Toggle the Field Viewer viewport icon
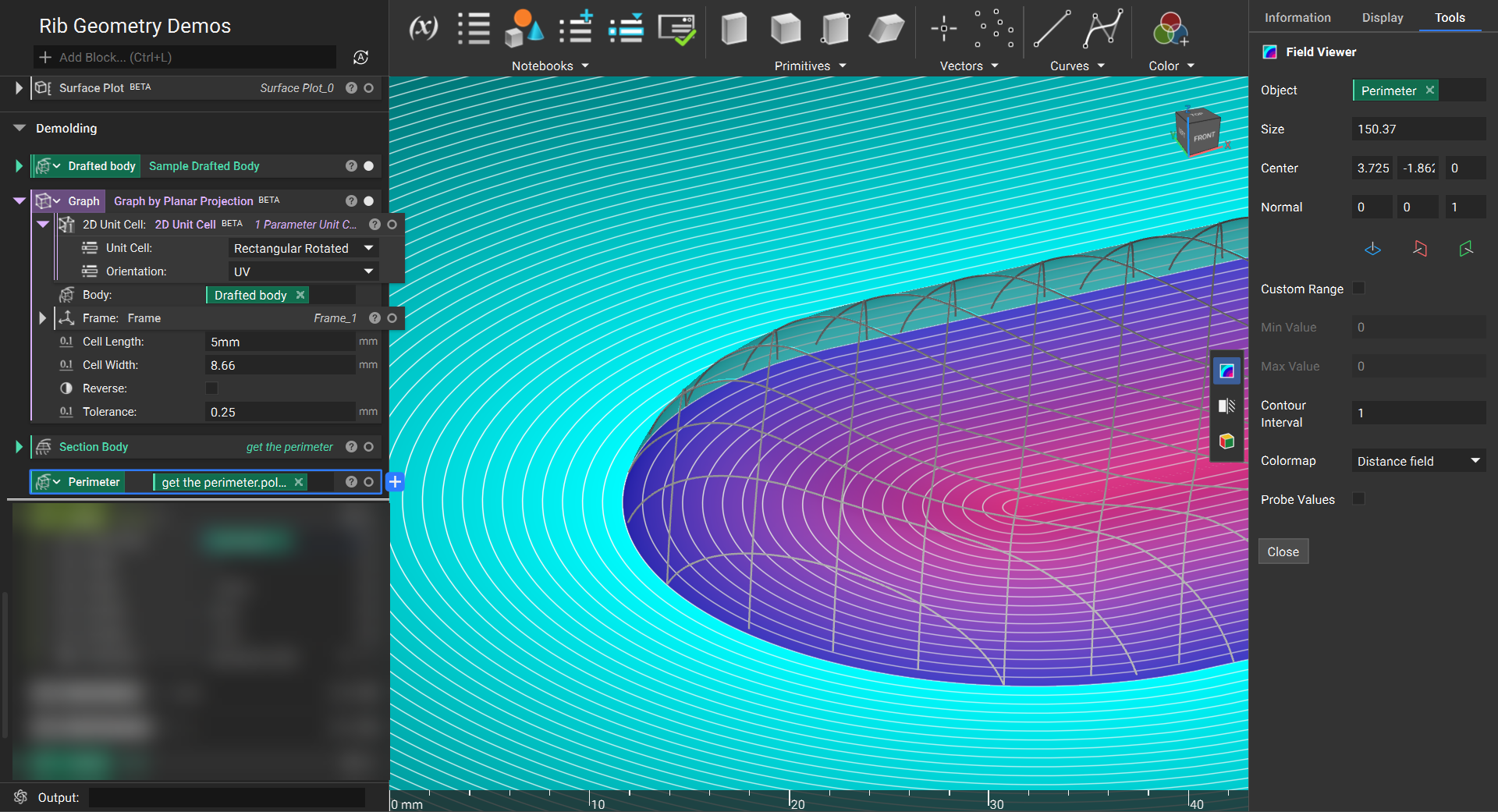The width and height of the screenshot is (1498, 812). 1226,371
